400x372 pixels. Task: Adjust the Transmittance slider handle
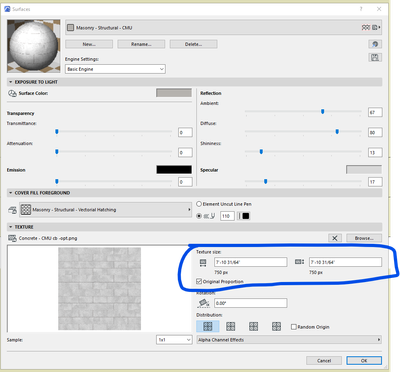57,132
